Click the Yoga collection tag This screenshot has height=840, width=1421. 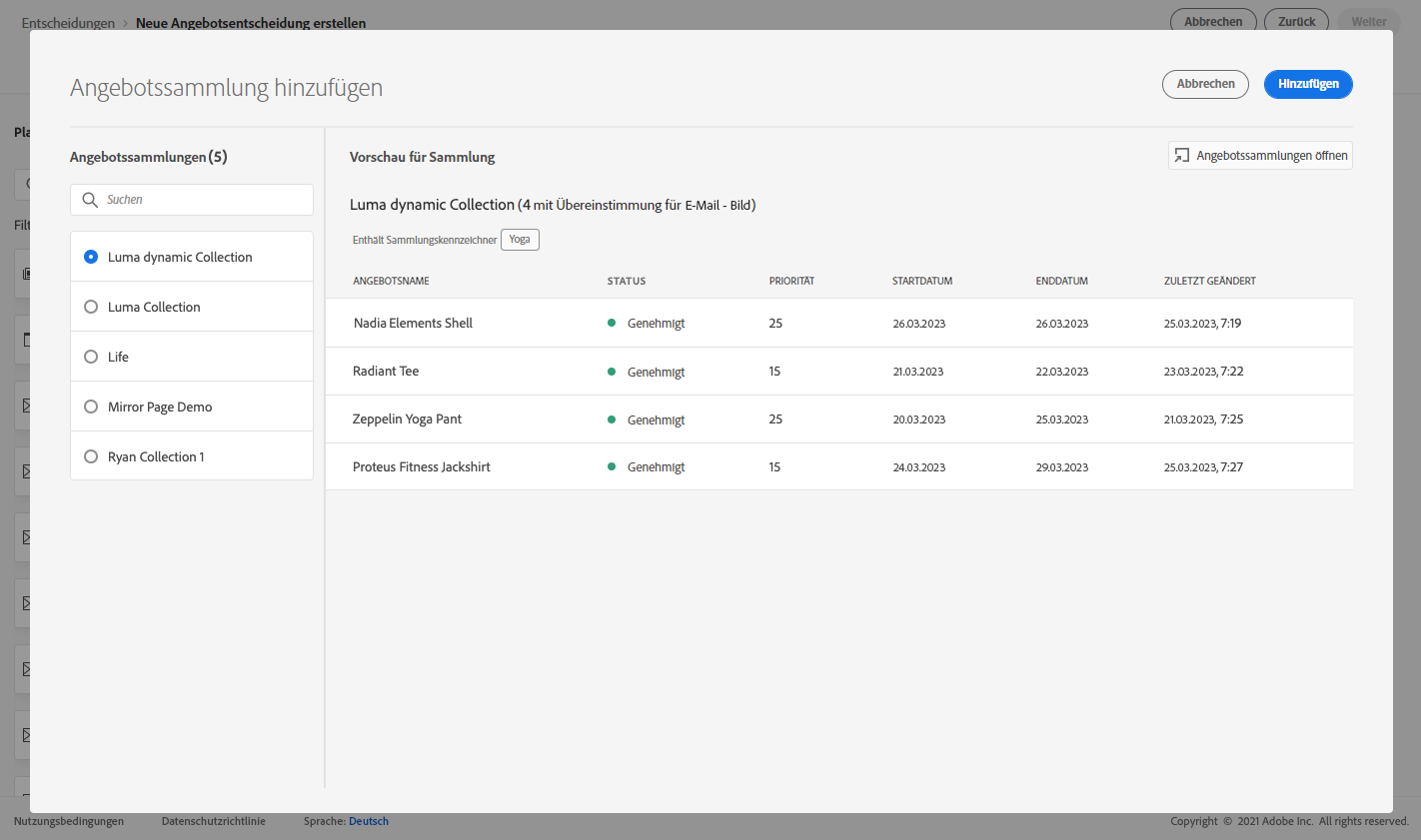pos(520,240)
